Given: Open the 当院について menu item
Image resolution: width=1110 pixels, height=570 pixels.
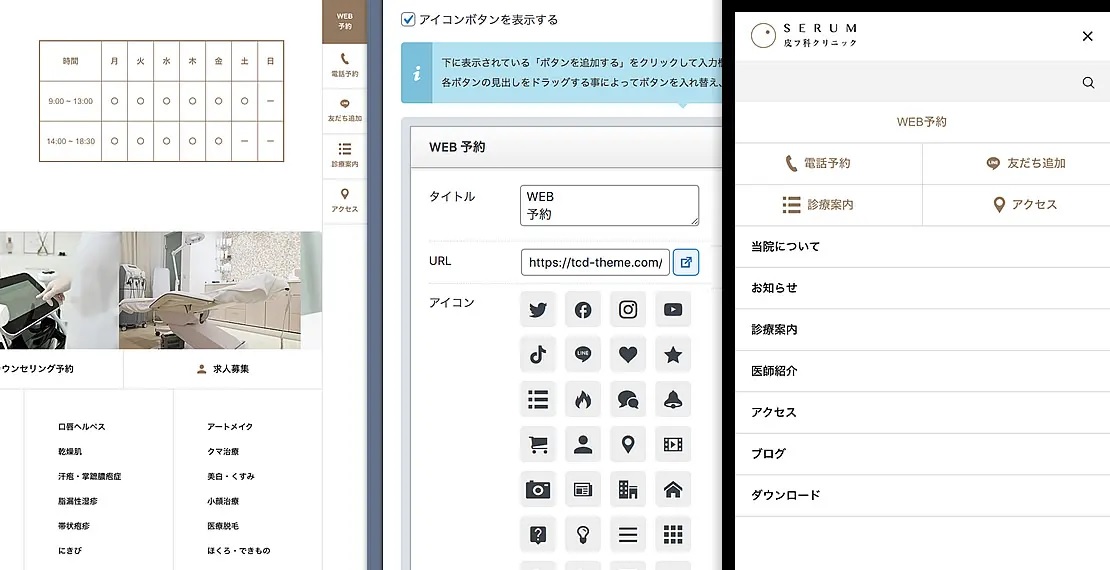Looking at the screenshot, I should point(921,246).
